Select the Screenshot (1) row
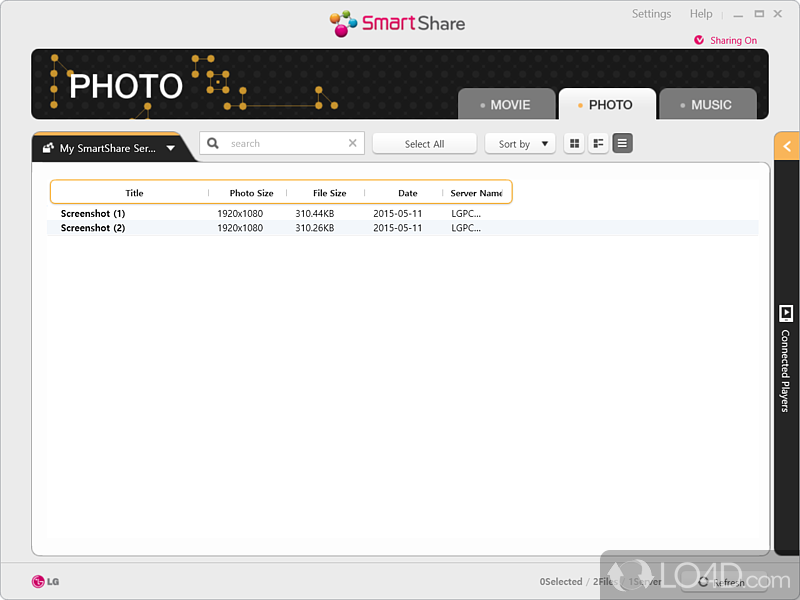 [93, 213]
